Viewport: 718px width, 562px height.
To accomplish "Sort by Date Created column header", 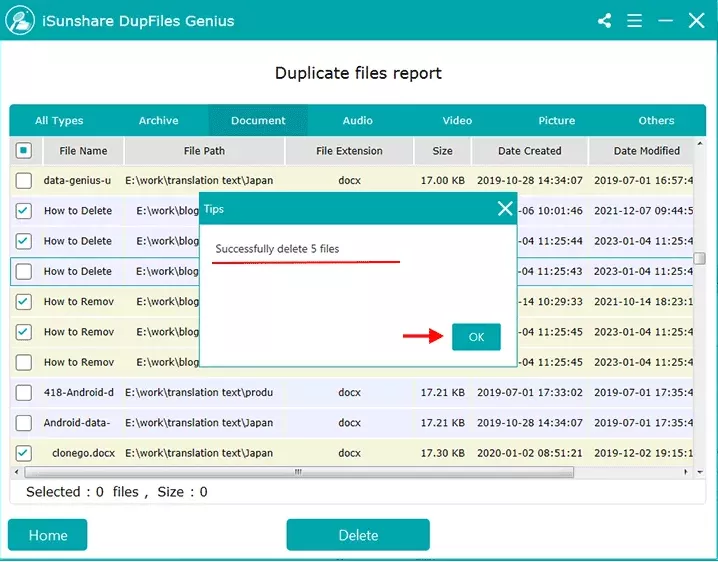I will (529, 151).
